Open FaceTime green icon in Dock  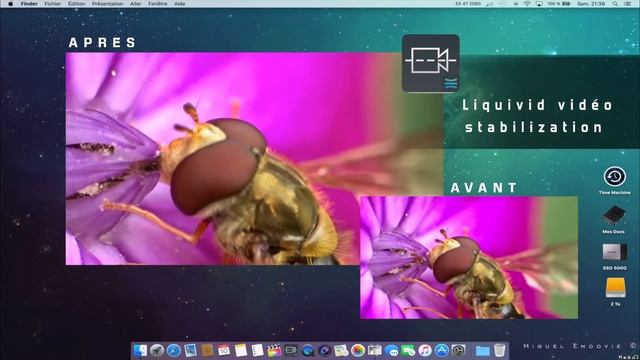(408, 350)
